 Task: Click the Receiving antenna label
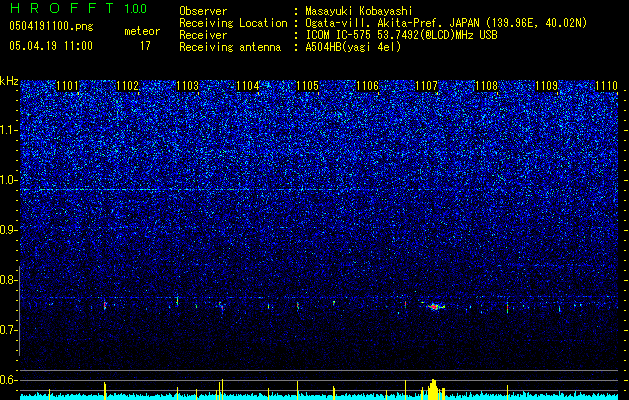pyautogui.click(x=230, y=47)
